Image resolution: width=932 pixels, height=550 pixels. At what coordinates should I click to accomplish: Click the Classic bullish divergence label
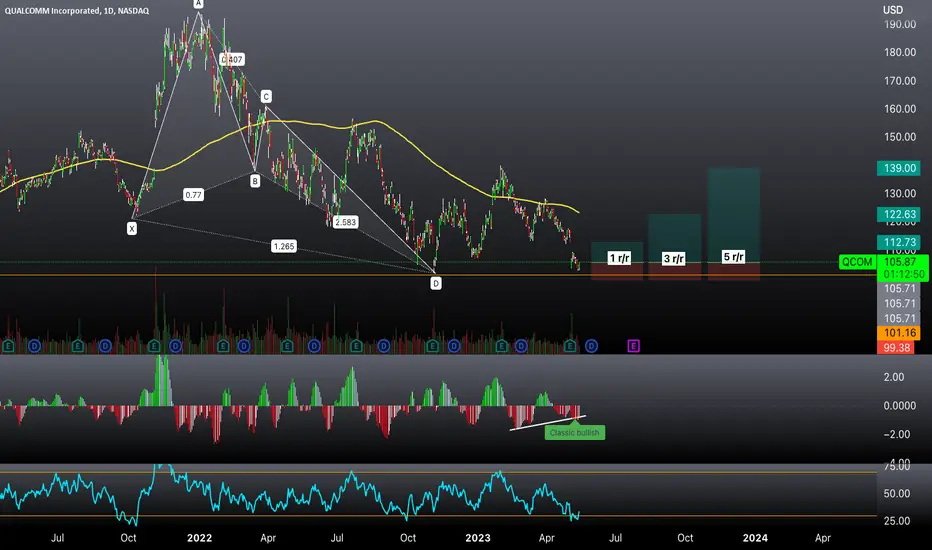pyautogui.click(x=575, y=432)
